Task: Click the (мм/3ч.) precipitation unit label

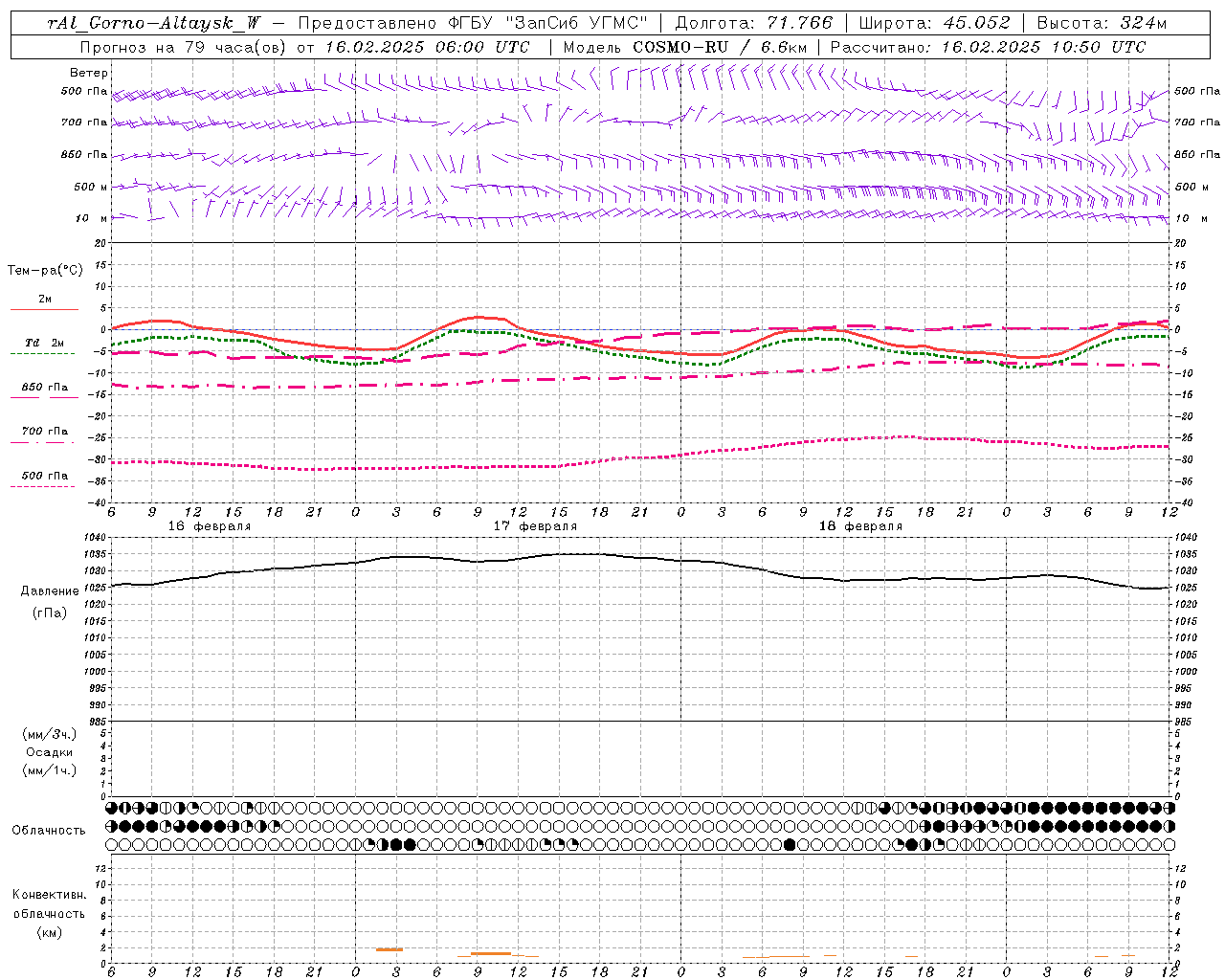Action: pos(50,734)
